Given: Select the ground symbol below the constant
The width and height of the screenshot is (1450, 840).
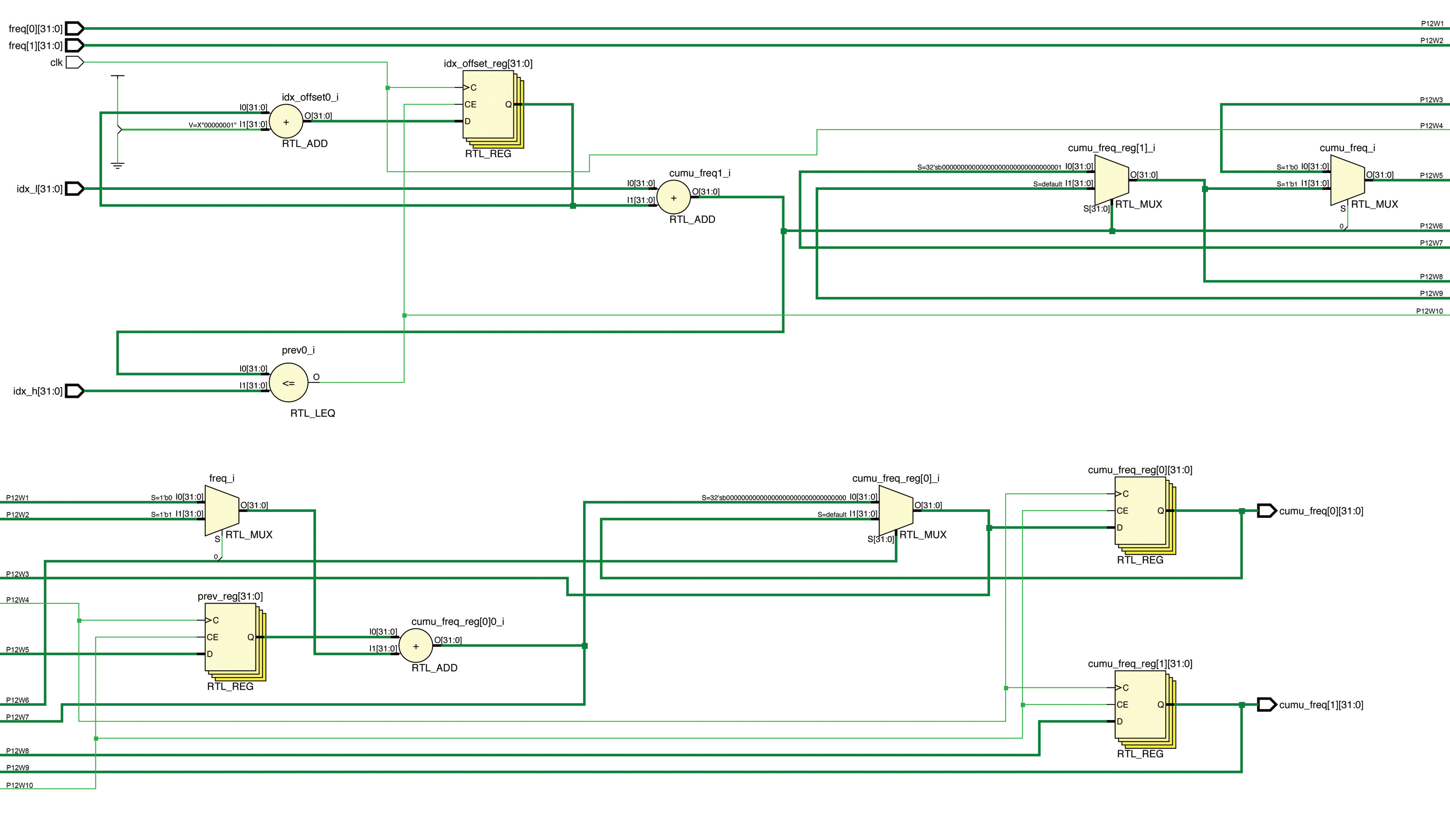Looking at the screenshot, I should tap(117, 166).
